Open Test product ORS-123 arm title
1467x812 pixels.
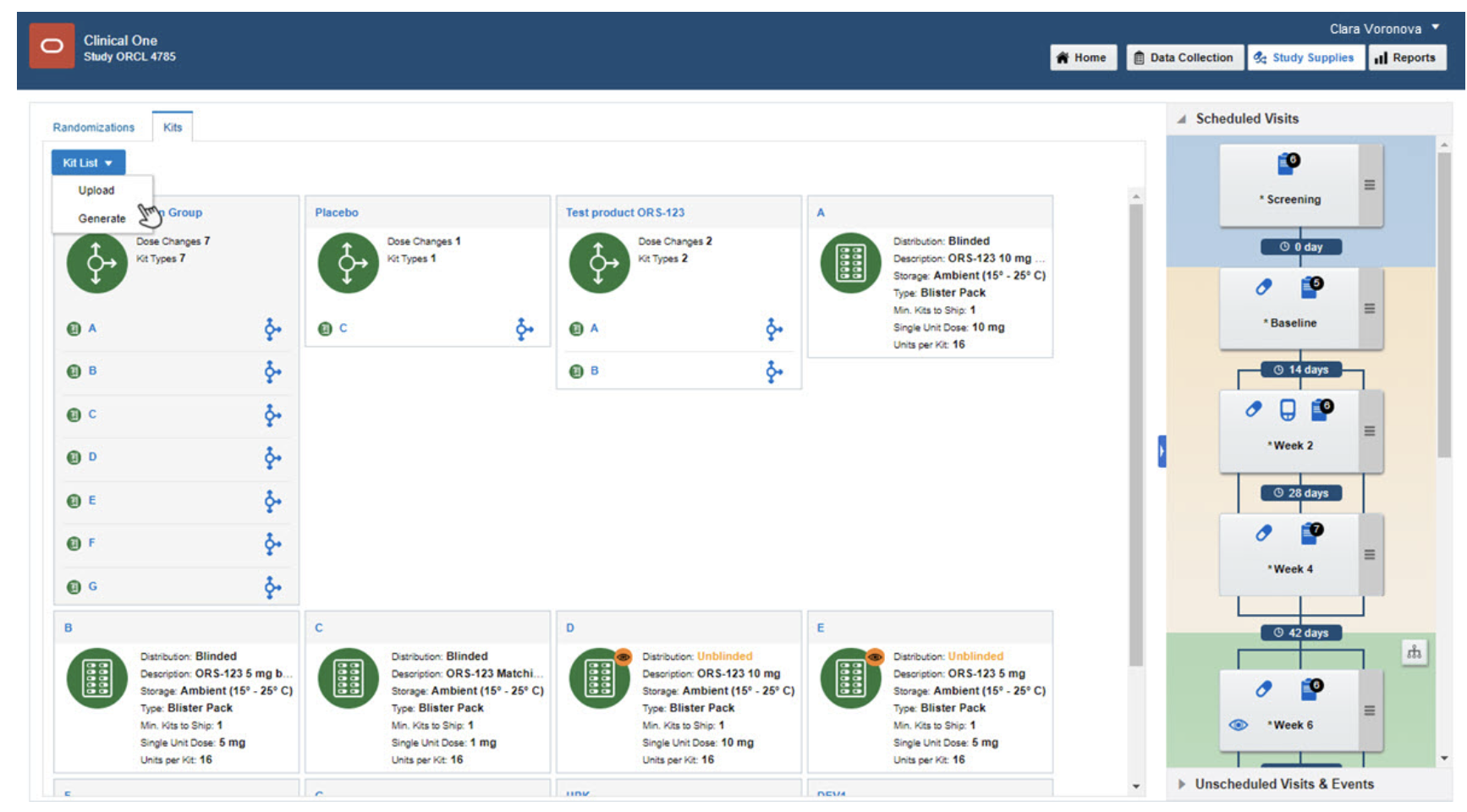pyautogui.click(x=625, y=212)
